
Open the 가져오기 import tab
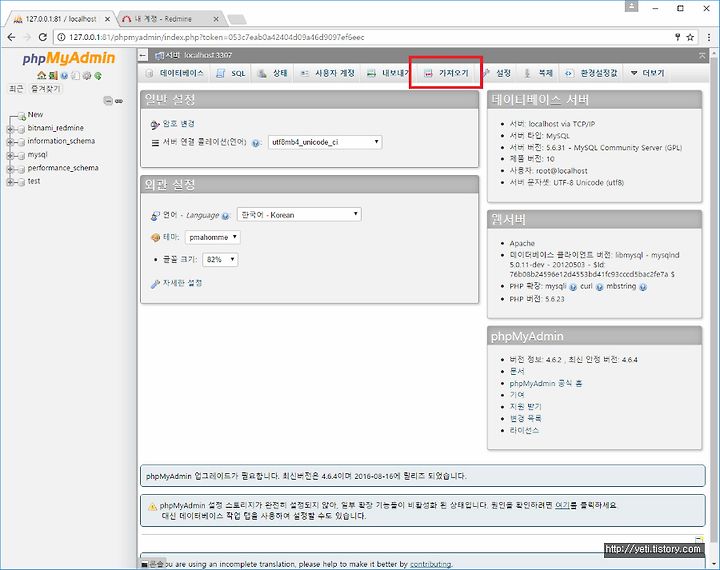446,73
